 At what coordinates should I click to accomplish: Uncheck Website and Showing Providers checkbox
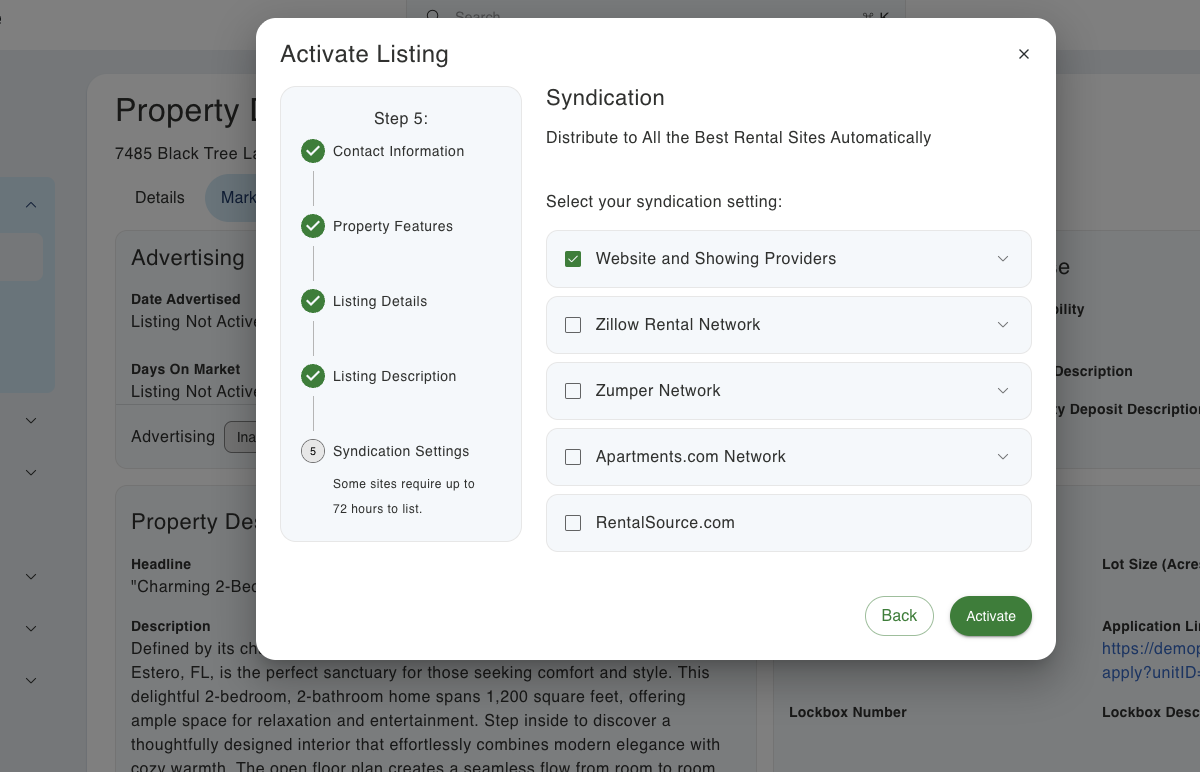pos(573,259)
